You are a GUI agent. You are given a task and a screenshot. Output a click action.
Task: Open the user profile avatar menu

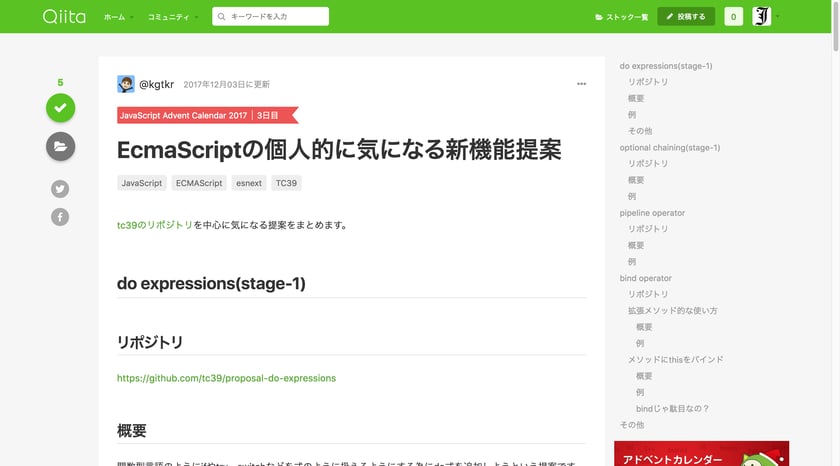tap(761, 17)
